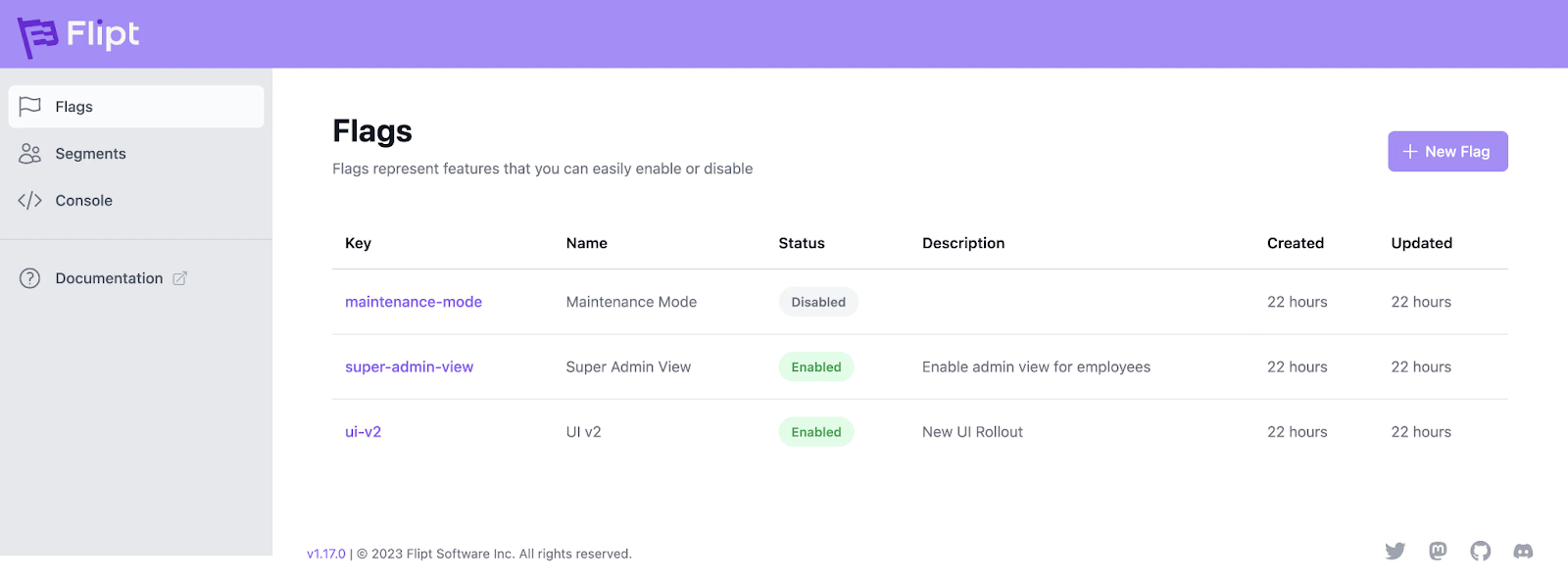1568x583 pixels.
Task: Click the question mark help icon
Action: [30, 278]
